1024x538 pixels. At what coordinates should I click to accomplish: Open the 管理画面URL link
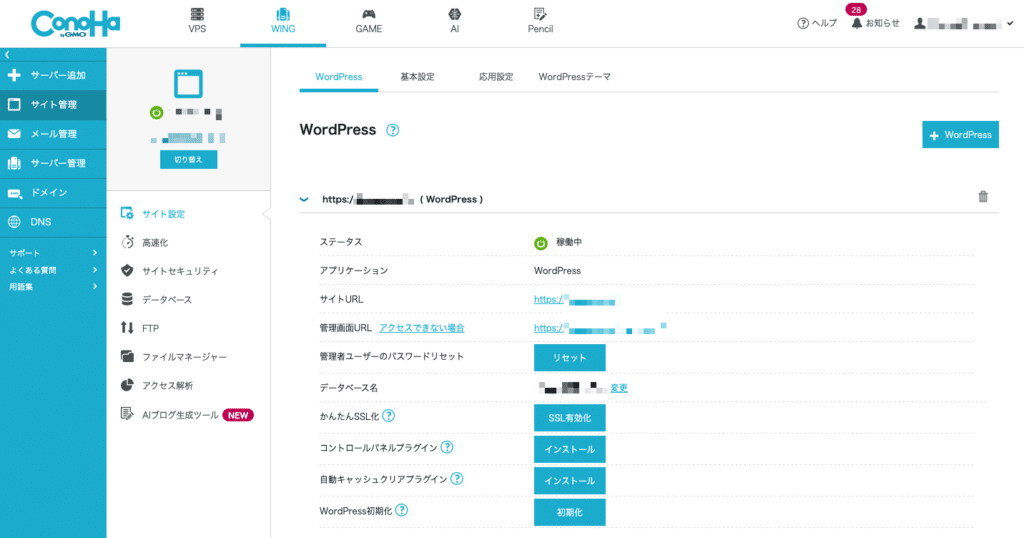coord(600,328)
